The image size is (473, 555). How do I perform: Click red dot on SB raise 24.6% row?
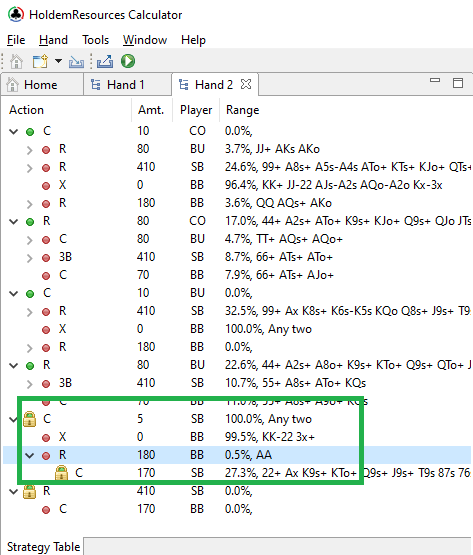coord(46,168)
